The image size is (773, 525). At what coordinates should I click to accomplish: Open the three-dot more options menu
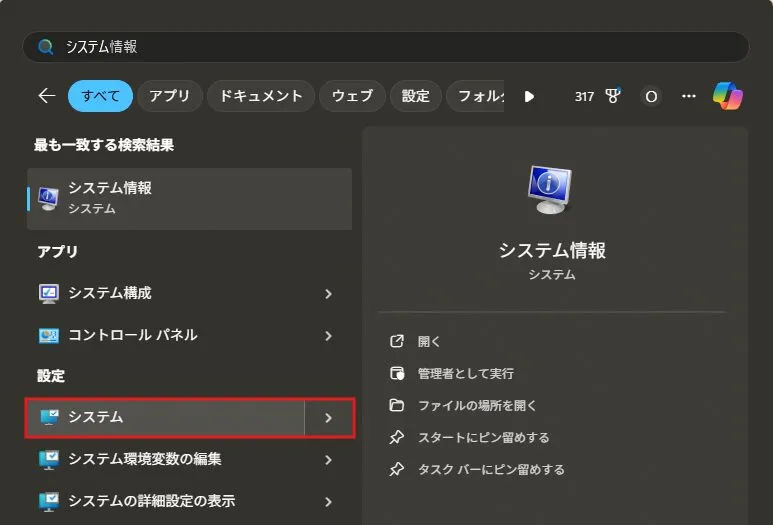[x=688, y=96]
